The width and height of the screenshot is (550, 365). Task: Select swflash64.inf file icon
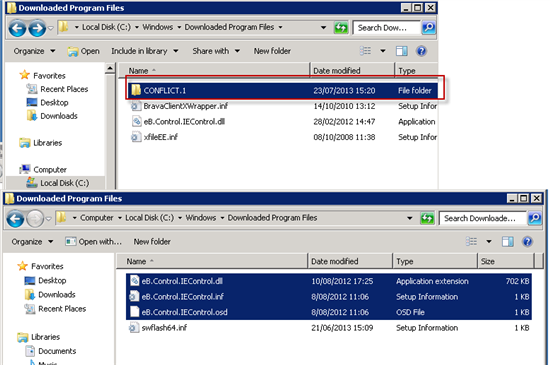tap(134, 328)
